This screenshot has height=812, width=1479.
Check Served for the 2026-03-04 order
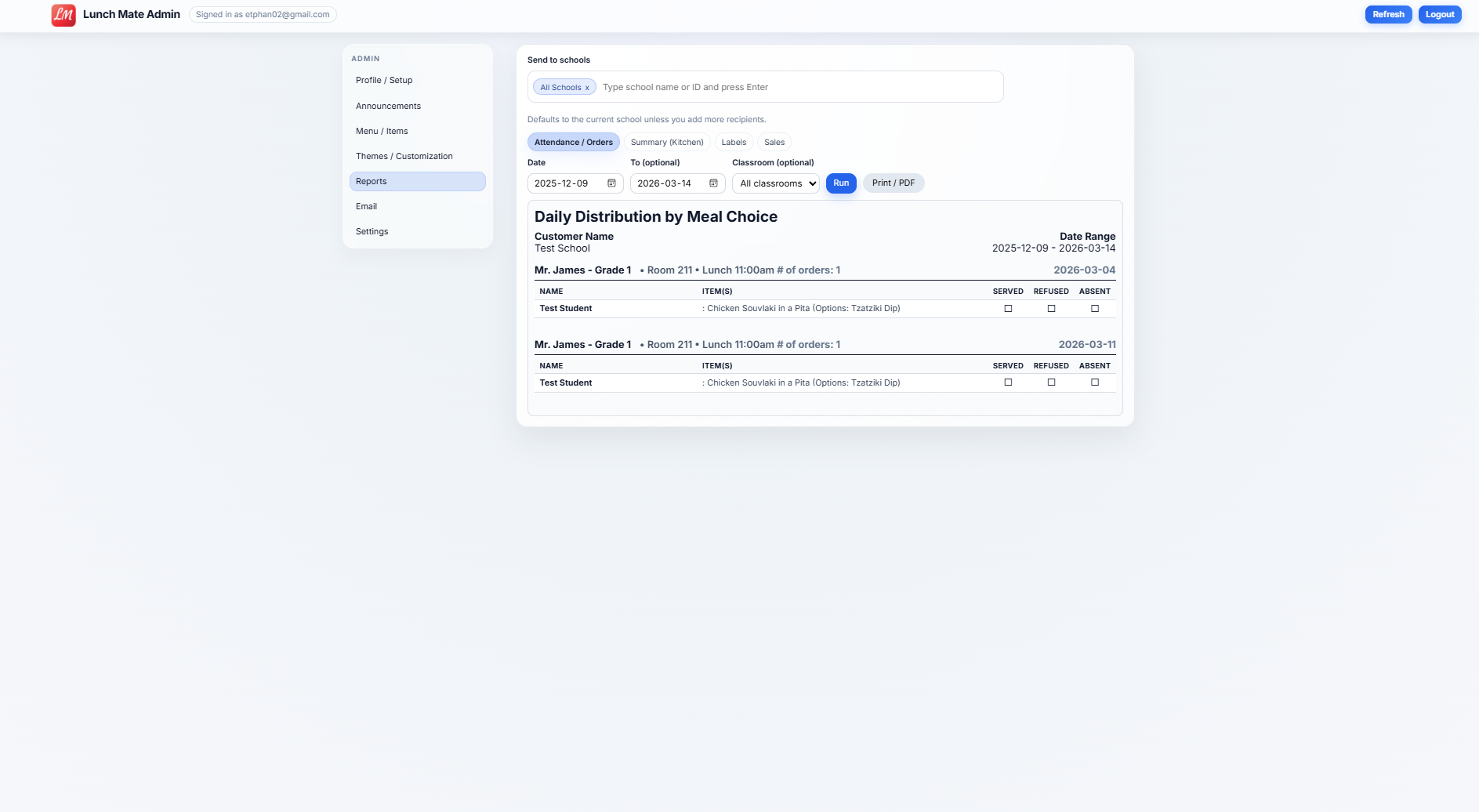[x=1008, y=309]
